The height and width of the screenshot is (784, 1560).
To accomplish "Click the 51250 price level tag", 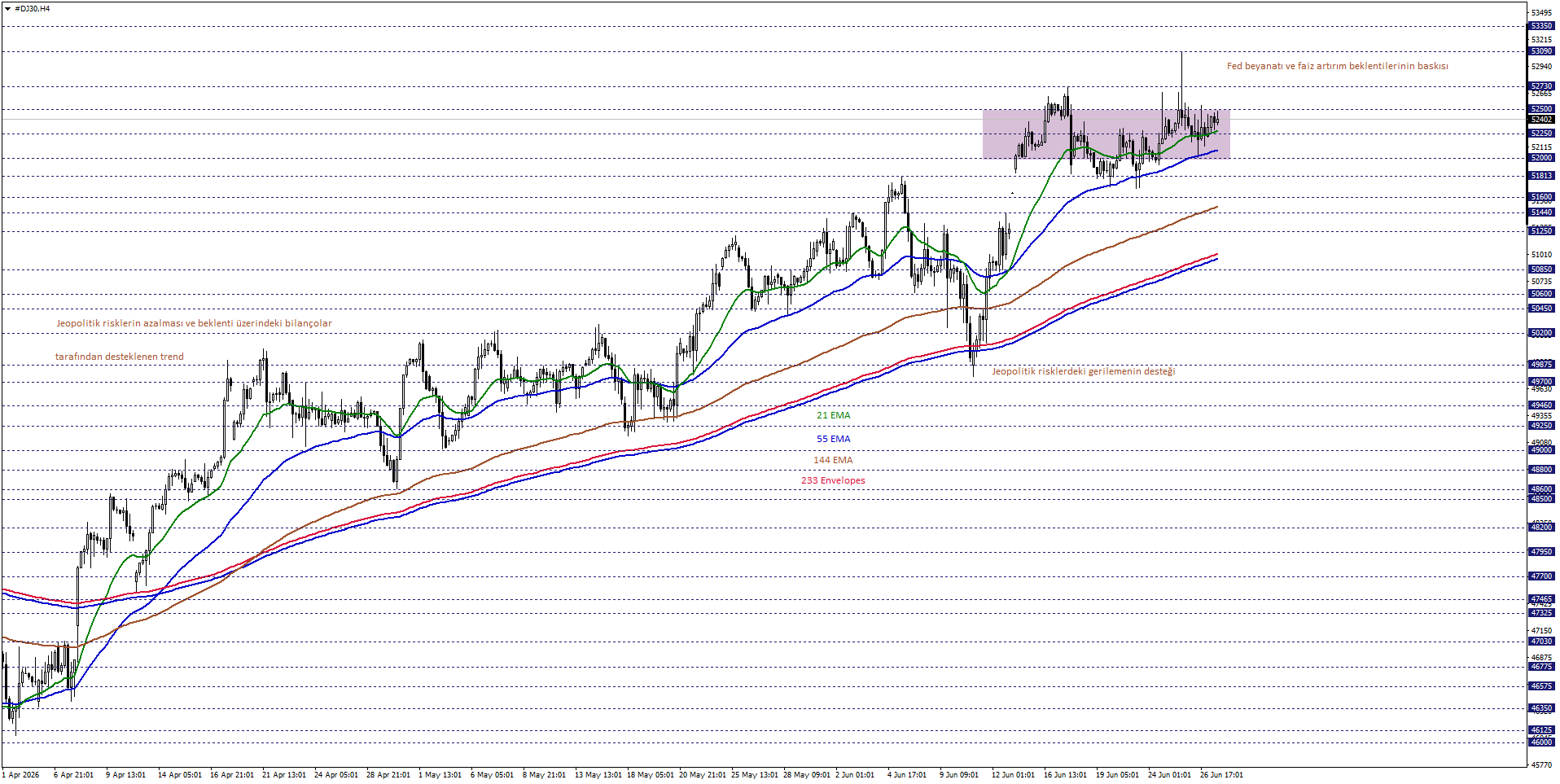I will [x=1541, y=231].
